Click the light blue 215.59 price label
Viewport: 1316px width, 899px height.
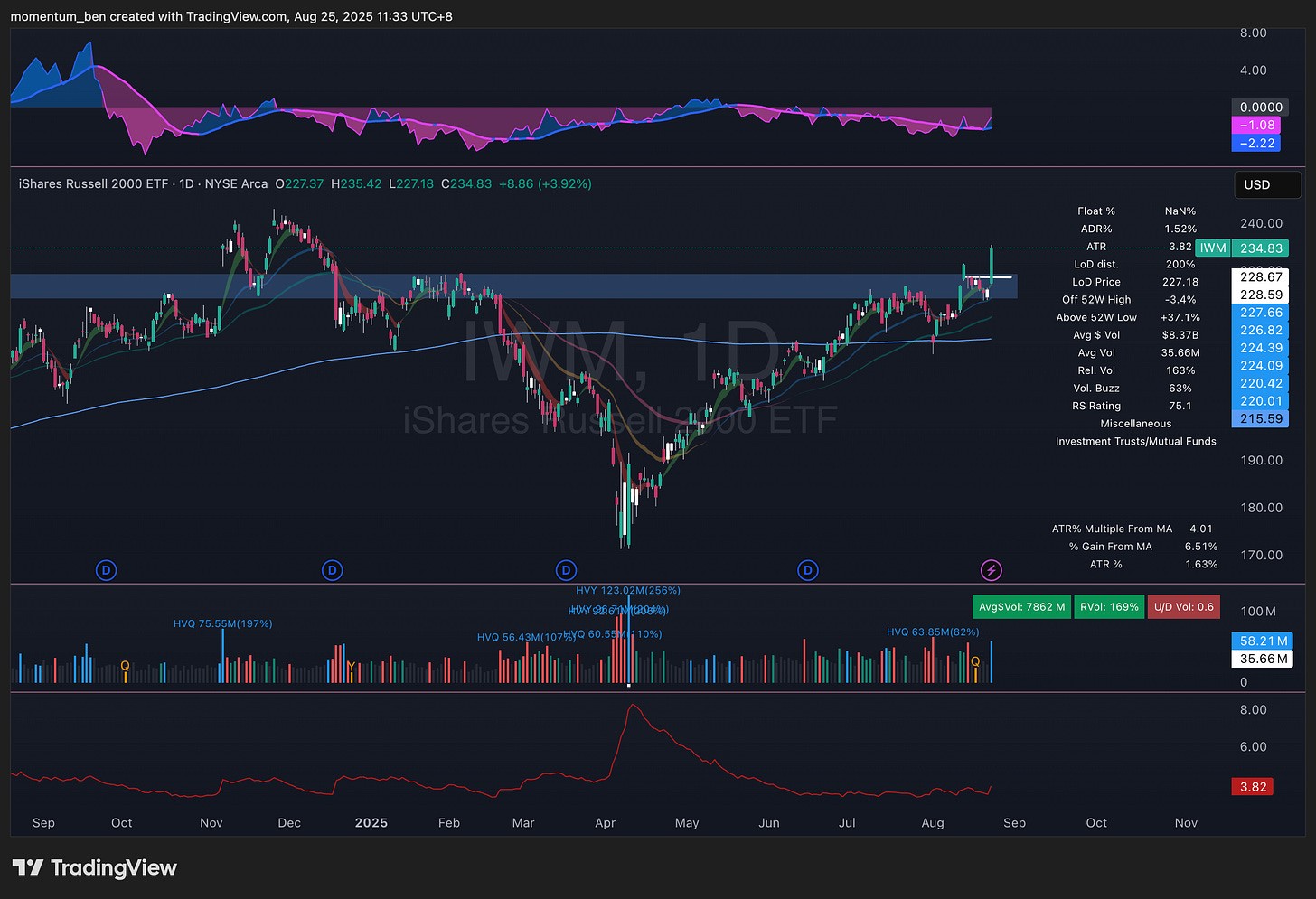click(1261, 418)
